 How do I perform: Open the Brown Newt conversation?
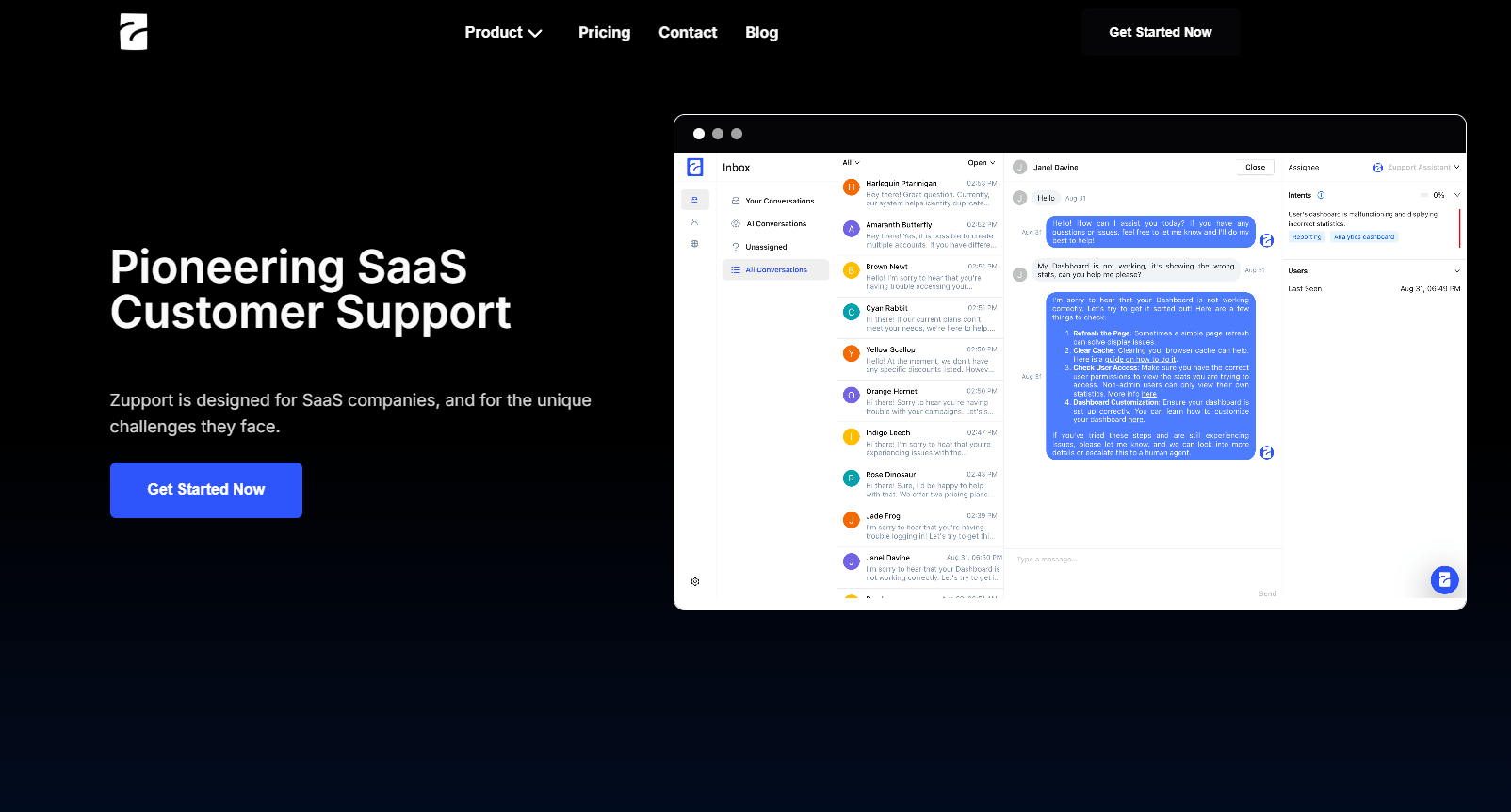pyautogui.click(x=919, y=276)
